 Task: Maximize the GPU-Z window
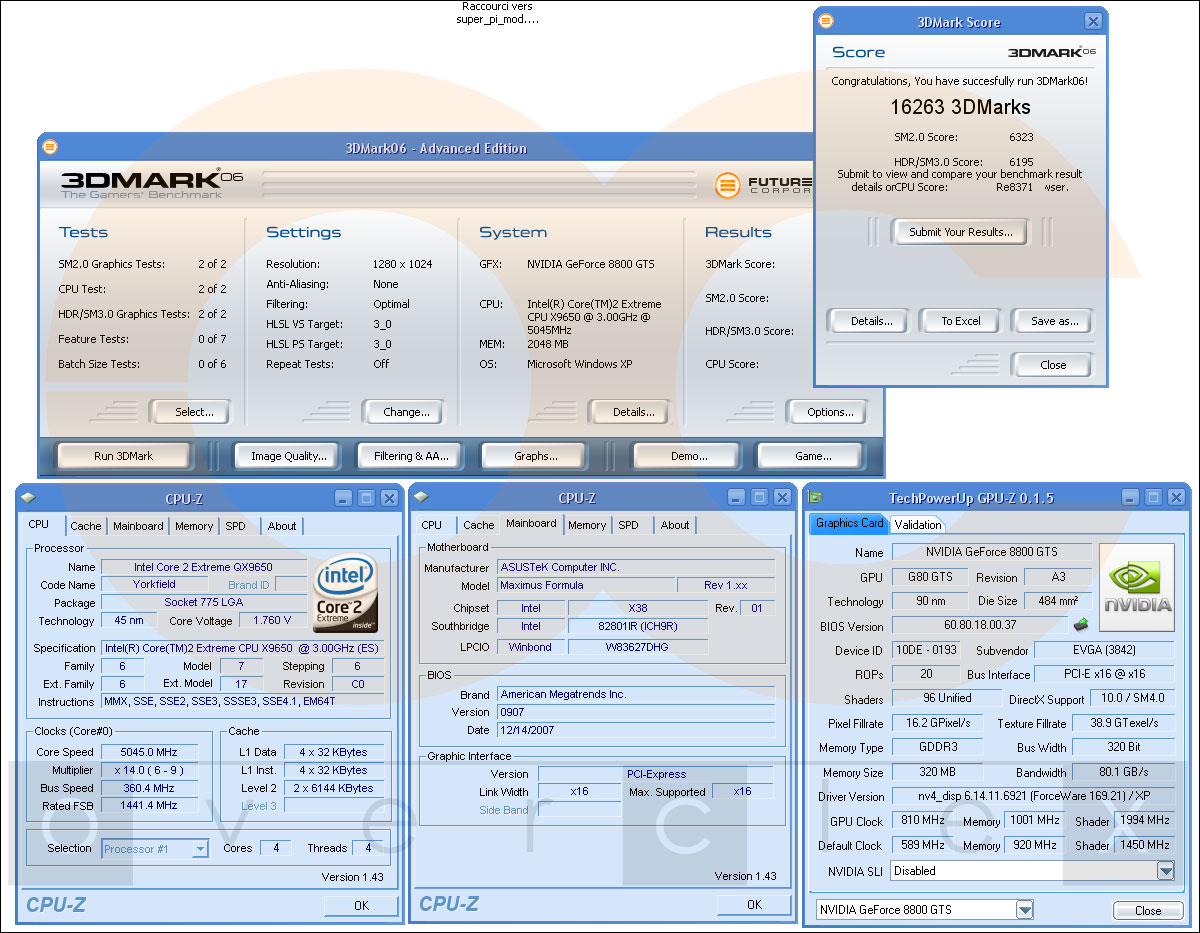pyautogui.click(x=1153, y=497)
